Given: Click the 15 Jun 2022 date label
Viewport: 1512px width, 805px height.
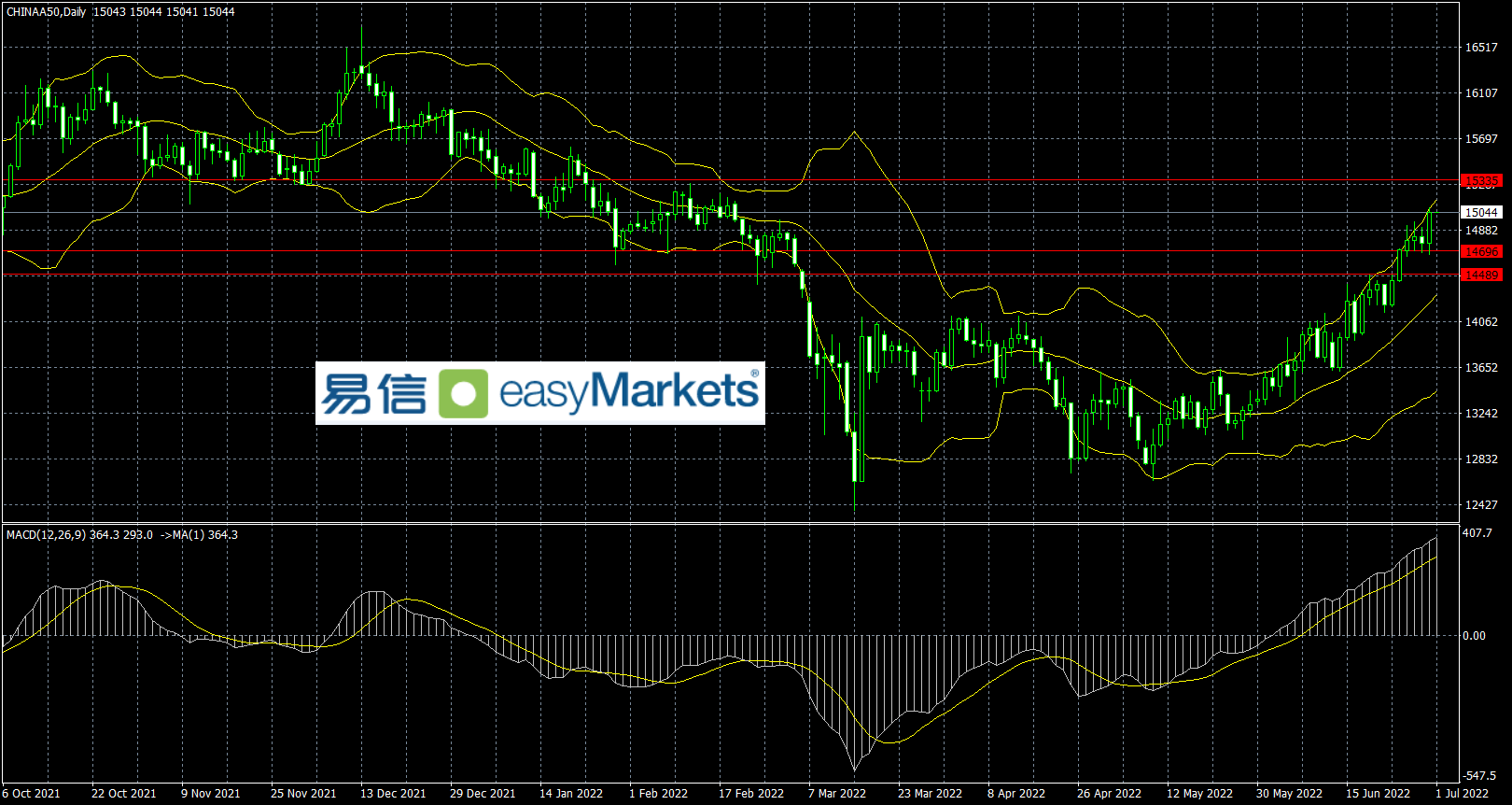Looking at the screenshot, I should click(x=1378, y=793).
